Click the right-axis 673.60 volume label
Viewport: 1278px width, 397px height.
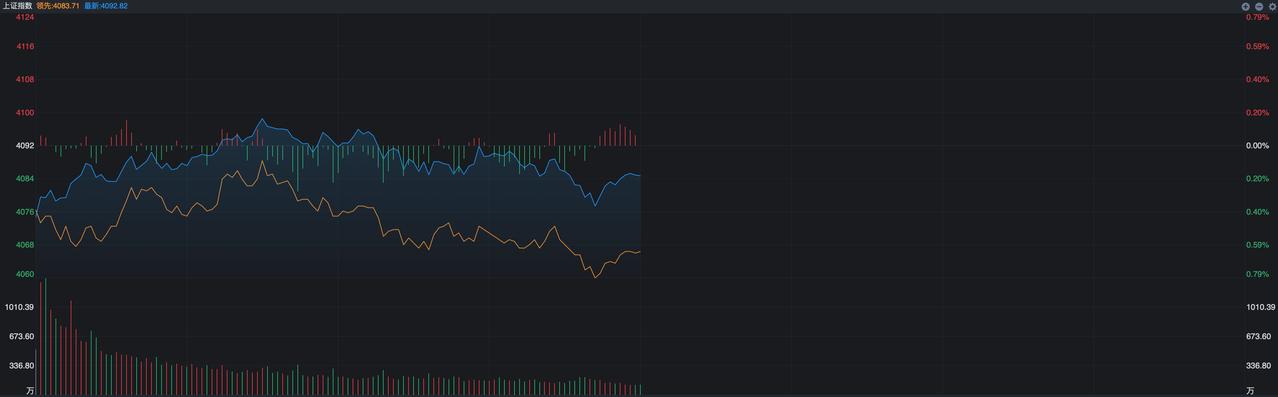click(x=1259, y=337)
